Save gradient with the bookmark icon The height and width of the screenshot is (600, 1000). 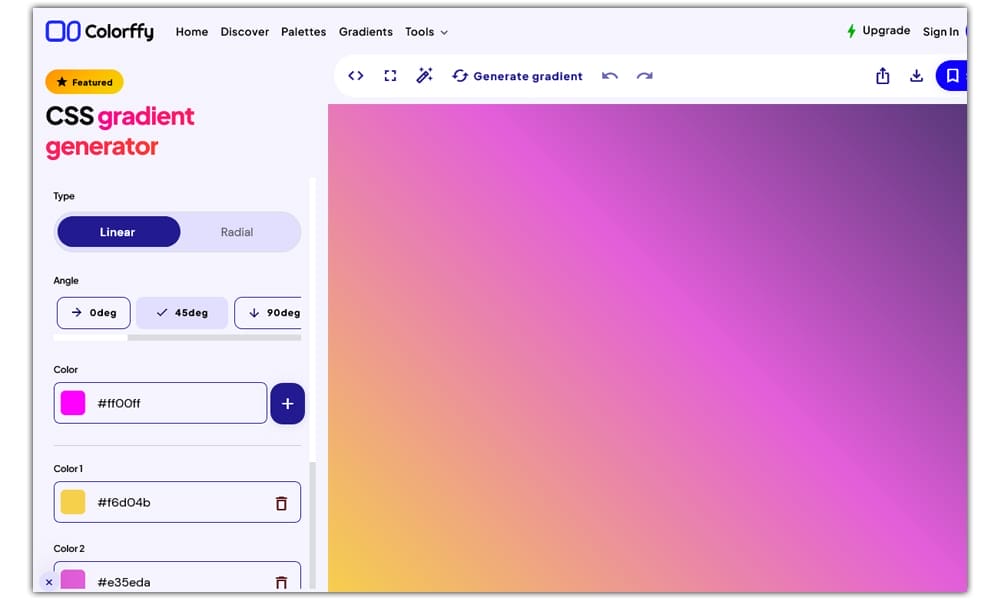pos(953,75)
